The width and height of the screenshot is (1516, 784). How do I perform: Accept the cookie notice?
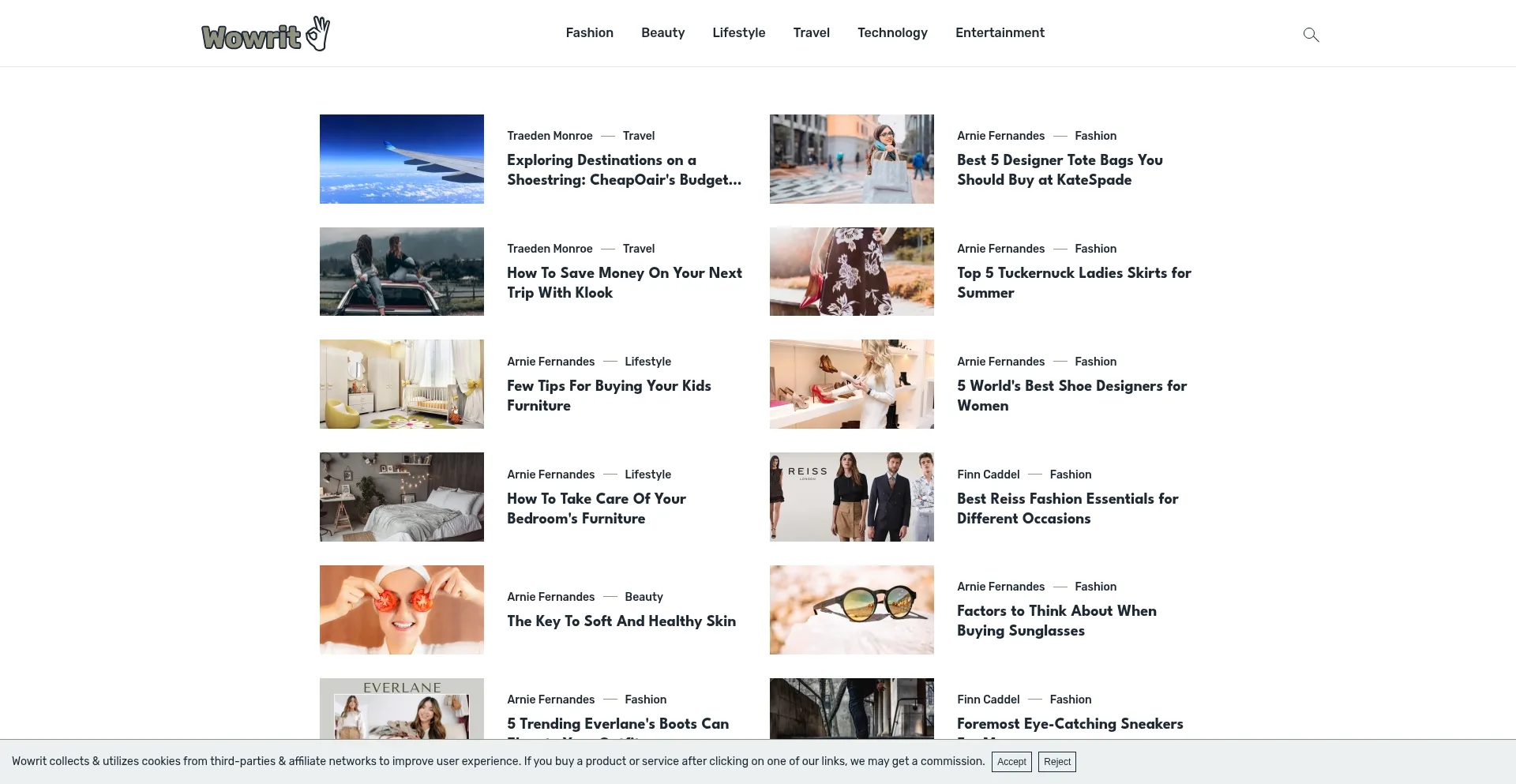click(1011, 762)
